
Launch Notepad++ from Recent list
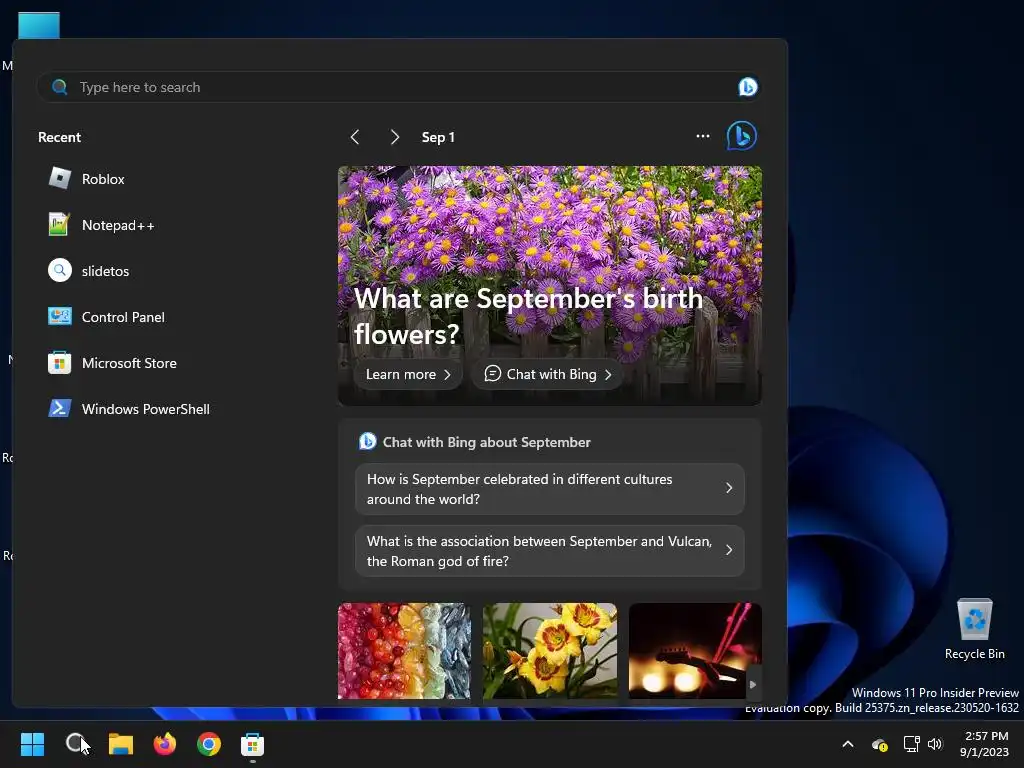pyautogui.click(x=101, y=225)
